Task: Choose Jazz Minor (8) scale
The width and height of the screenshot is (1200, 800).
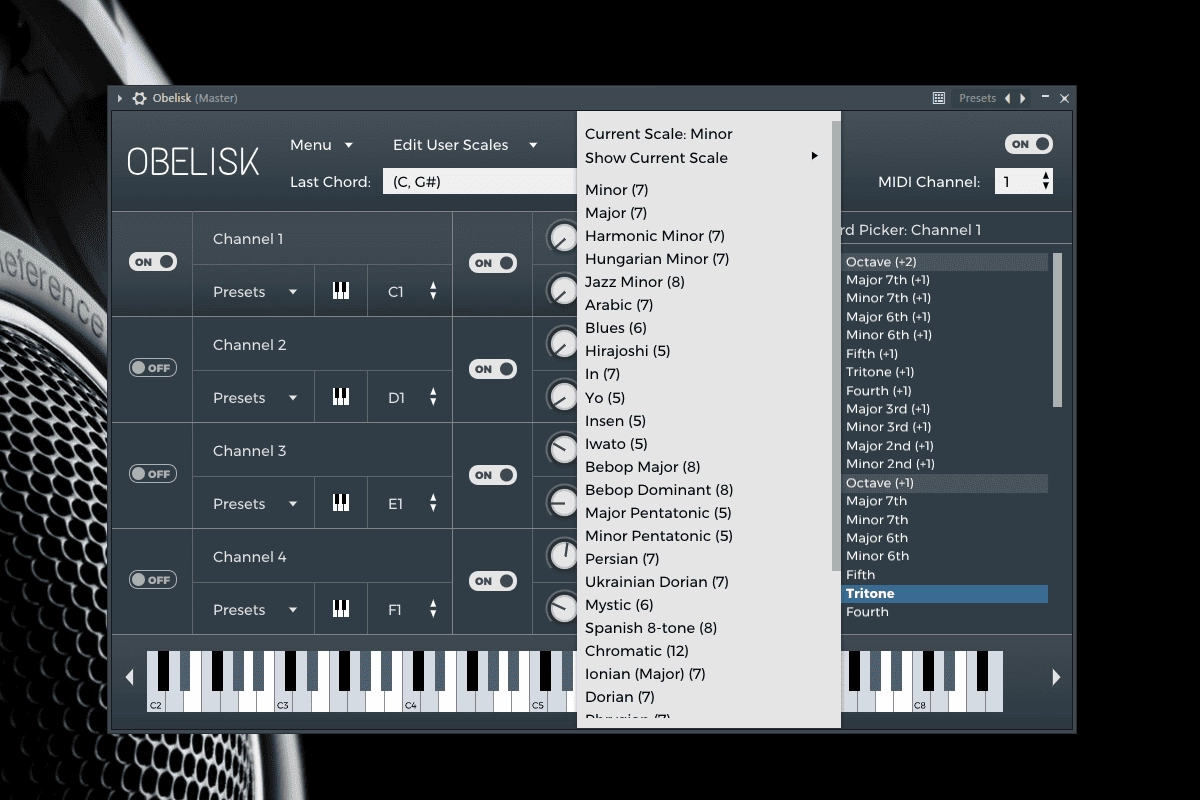Action: [635, 282]
